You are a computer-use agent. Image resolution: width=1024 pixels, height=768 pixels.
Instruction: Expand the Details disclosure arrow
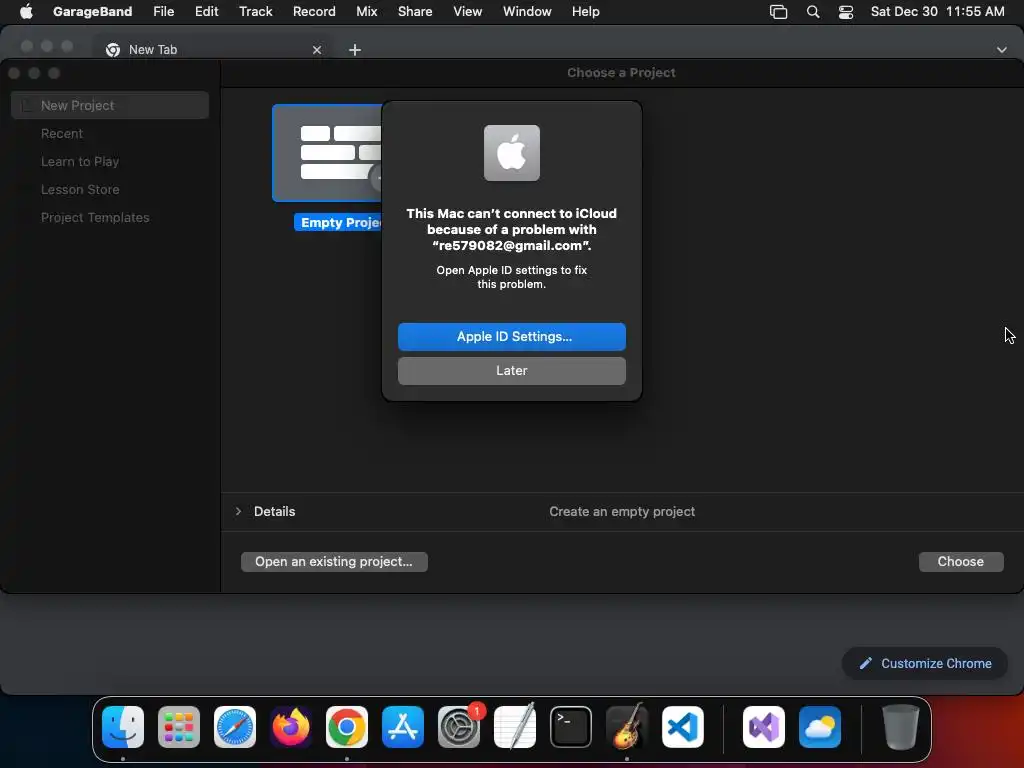tap(238, 511)
